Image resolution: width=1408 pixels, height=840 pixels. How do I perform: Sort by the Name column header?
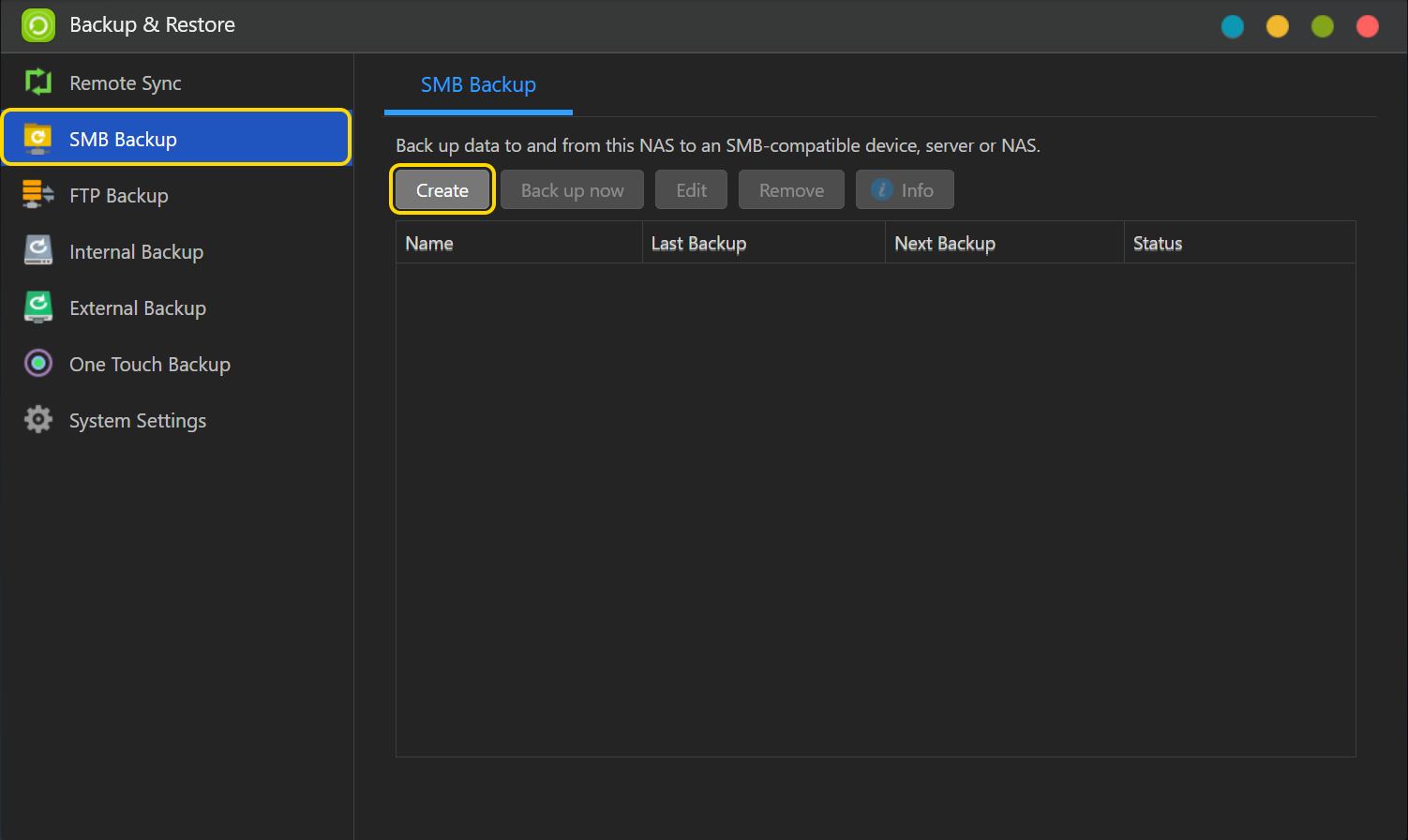coord(519,243)
